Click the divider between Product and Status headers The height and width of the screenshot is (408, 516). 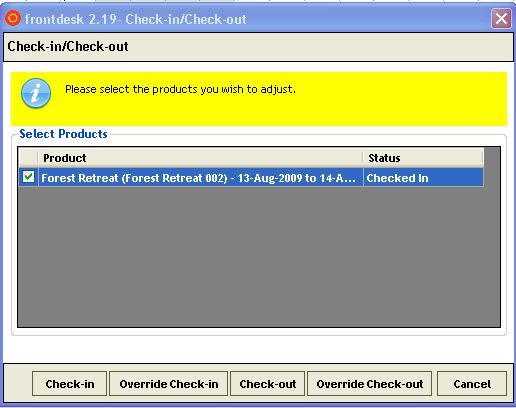(x=363, y=158)
